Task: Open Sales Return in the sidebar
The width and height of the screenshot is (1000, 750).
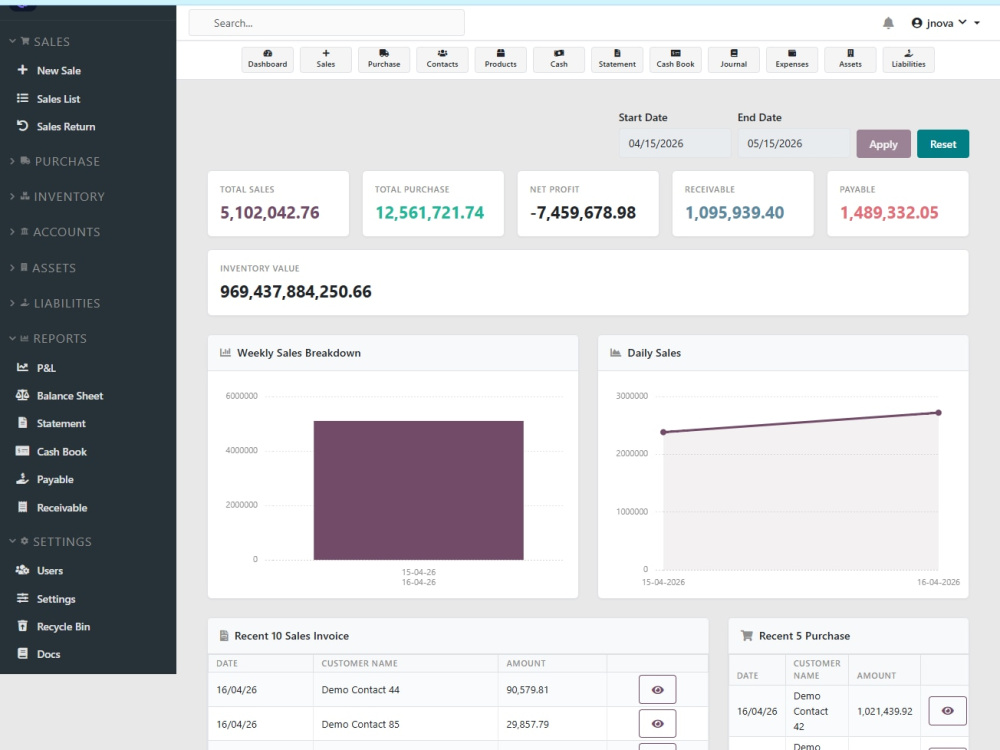Action: [56, 126]
